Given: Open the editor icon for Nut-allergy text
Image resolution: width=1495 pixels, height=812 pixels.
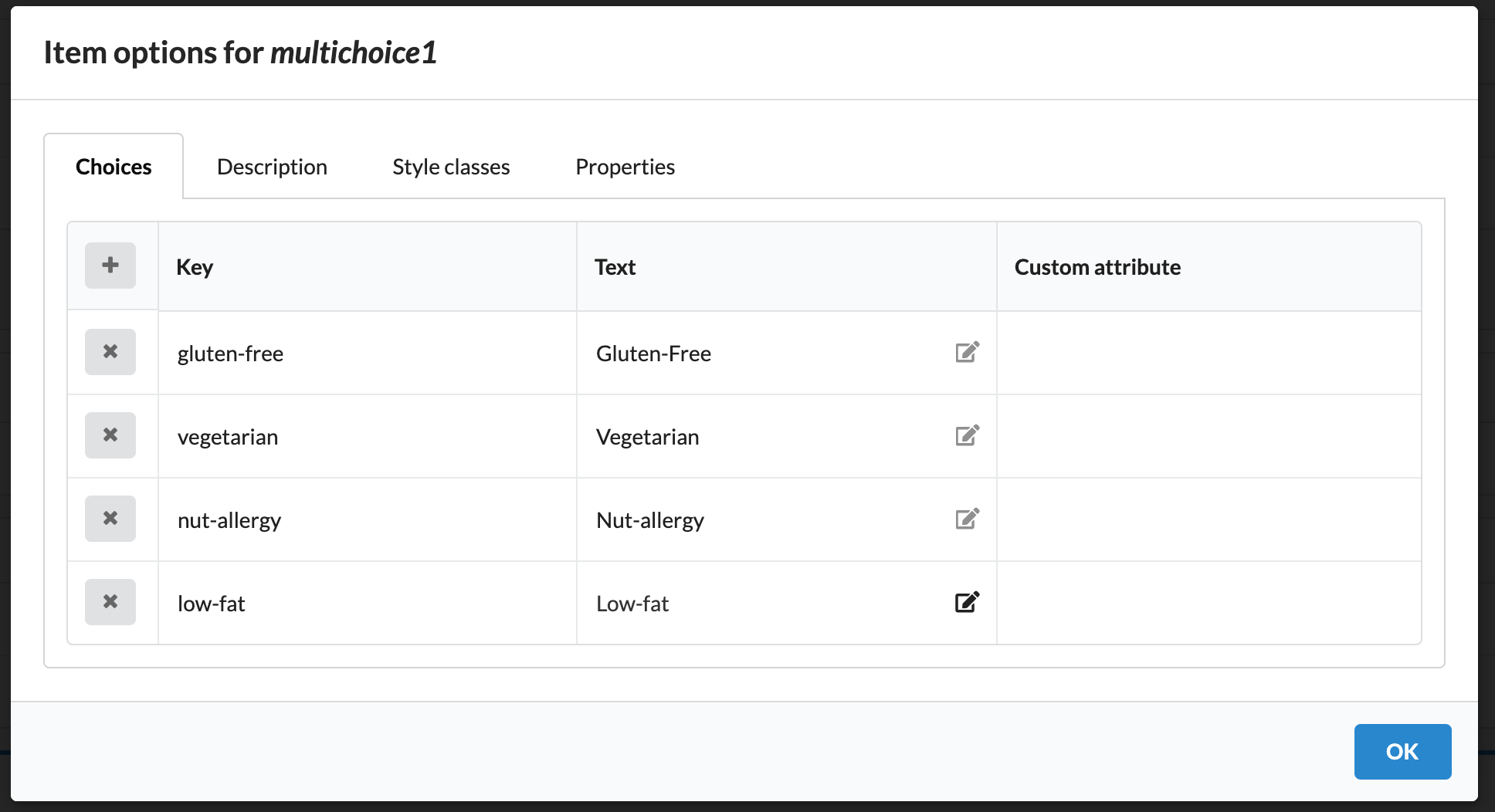Looking at the screenshot, I should pyautogui.click(x=967, y=519).
